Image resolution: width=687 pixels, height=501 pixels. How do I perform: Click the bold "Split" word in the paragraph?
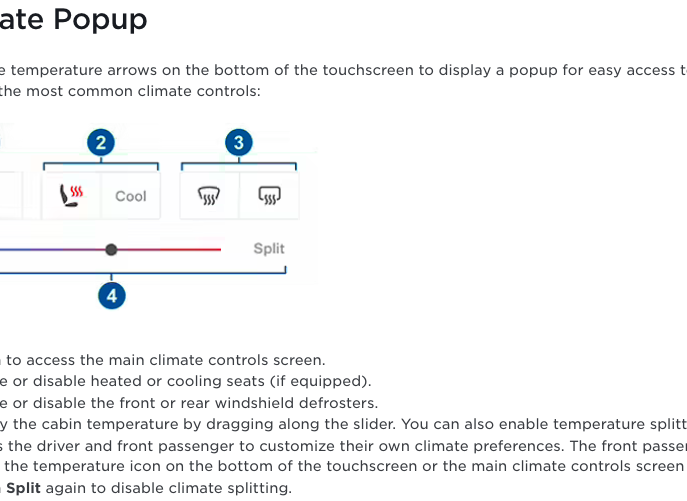[x=23, y=488]
